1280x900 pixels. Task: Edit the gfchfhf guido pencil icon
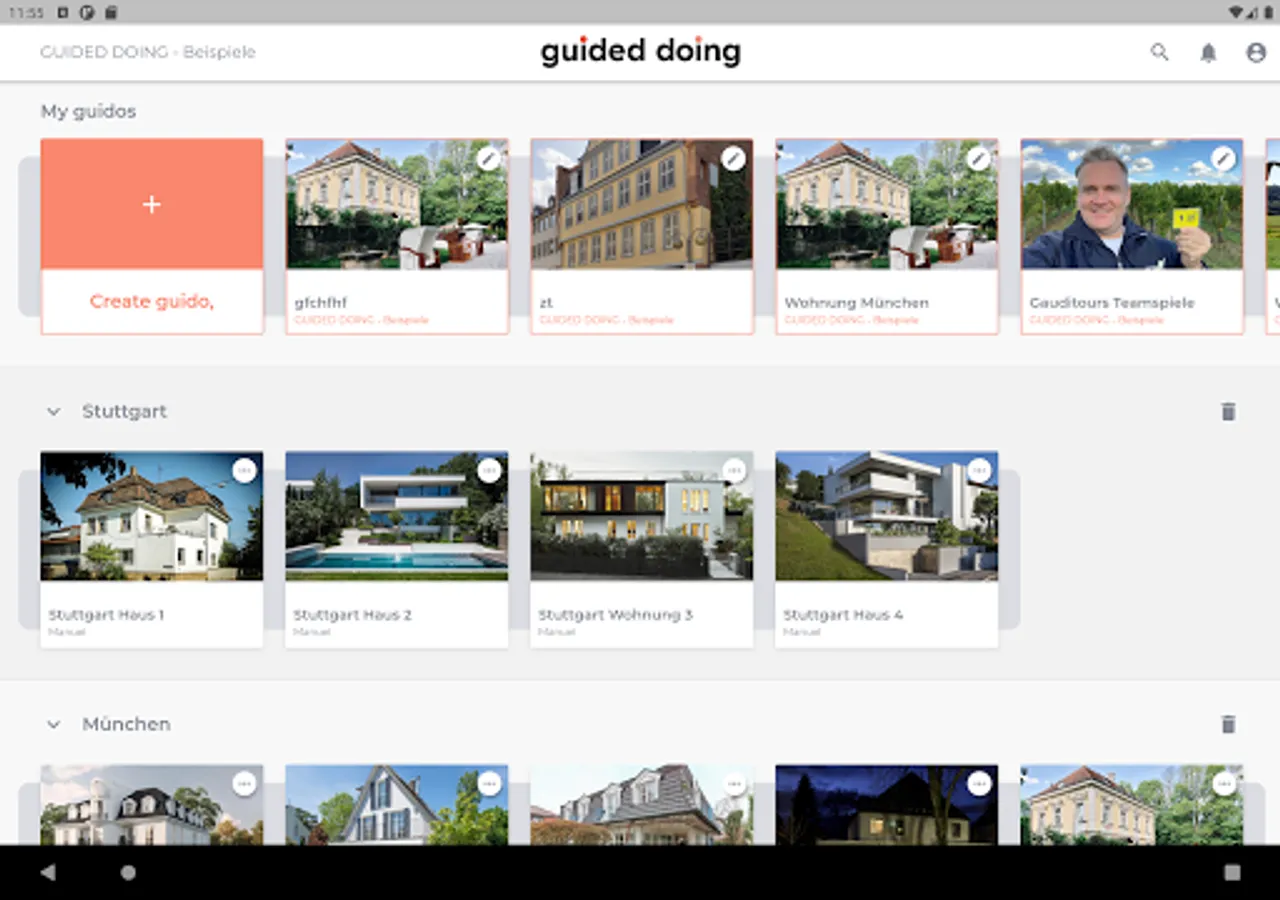point(488,158)
